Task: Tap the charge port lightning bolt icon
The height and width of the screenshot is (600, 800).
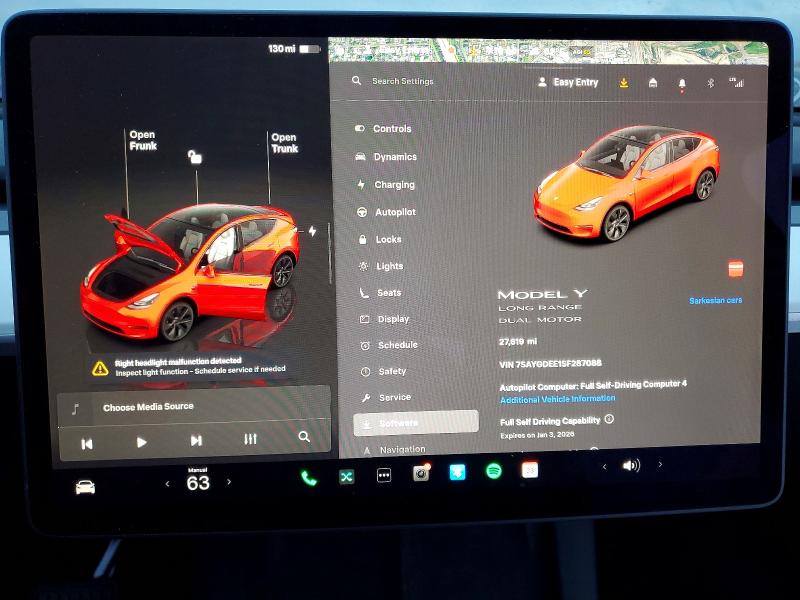Action: coord(312,231)
